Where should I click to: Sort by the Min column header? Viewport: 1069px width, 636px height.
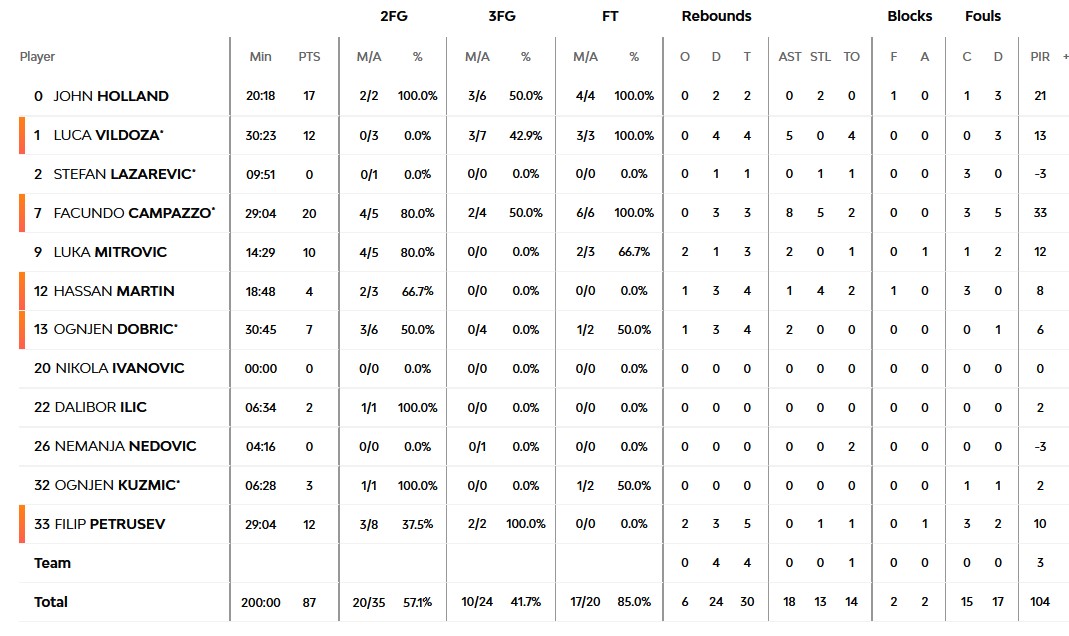260,57
